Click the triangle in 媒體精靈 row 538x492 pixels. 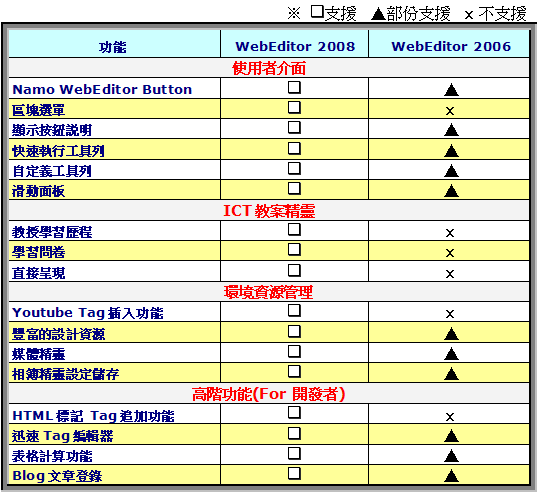pyautogui.click(x=451, y=354)
